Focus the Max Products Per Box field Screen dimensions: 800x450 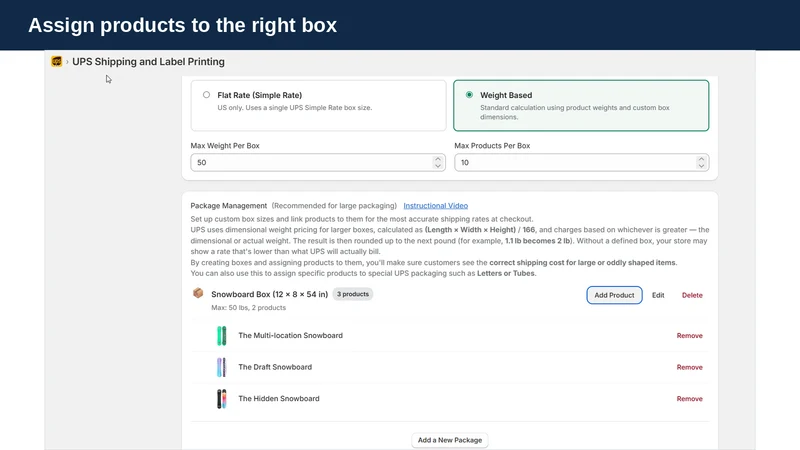point(582,162)
